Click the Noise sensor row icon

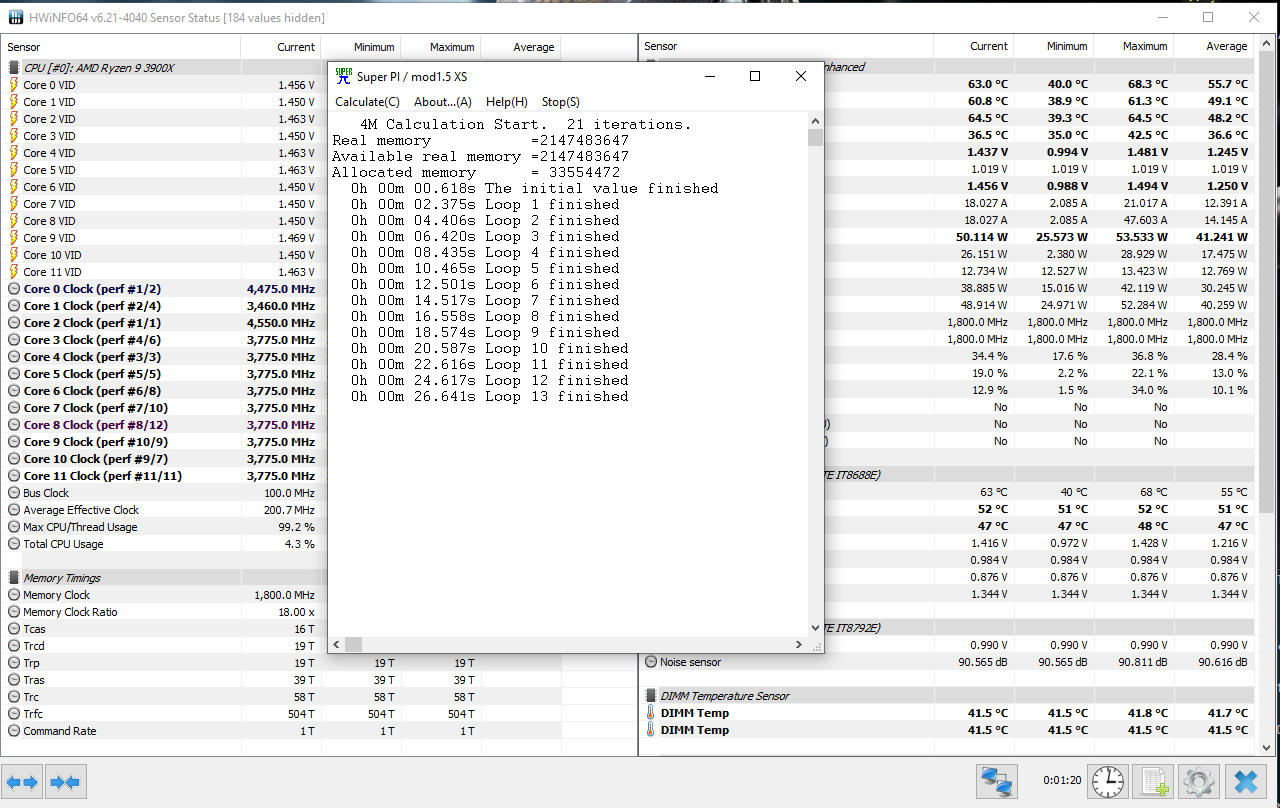tap(651, 662)
